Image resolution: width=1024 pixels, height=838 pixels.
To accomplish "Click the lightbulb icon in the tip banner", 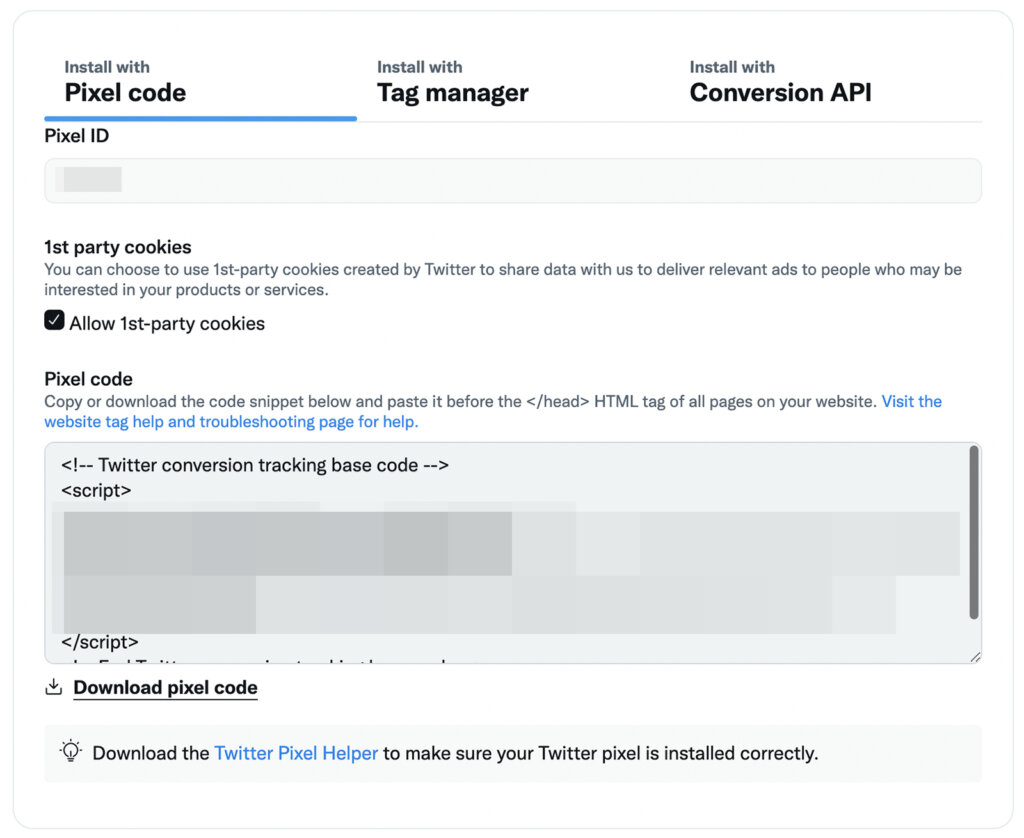I will tap(71, 752).
